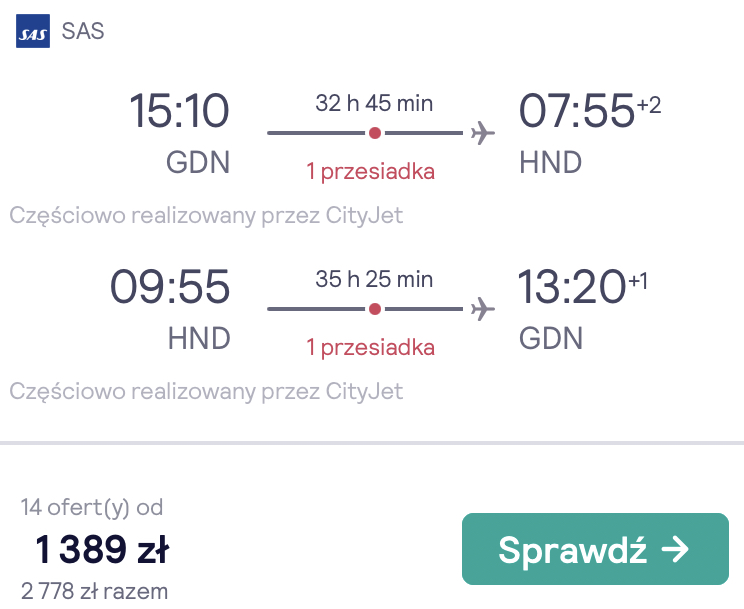This screenshot has height=609, width=744.
Task: Click the return flight airplane icon
Action: click(483, 309)
